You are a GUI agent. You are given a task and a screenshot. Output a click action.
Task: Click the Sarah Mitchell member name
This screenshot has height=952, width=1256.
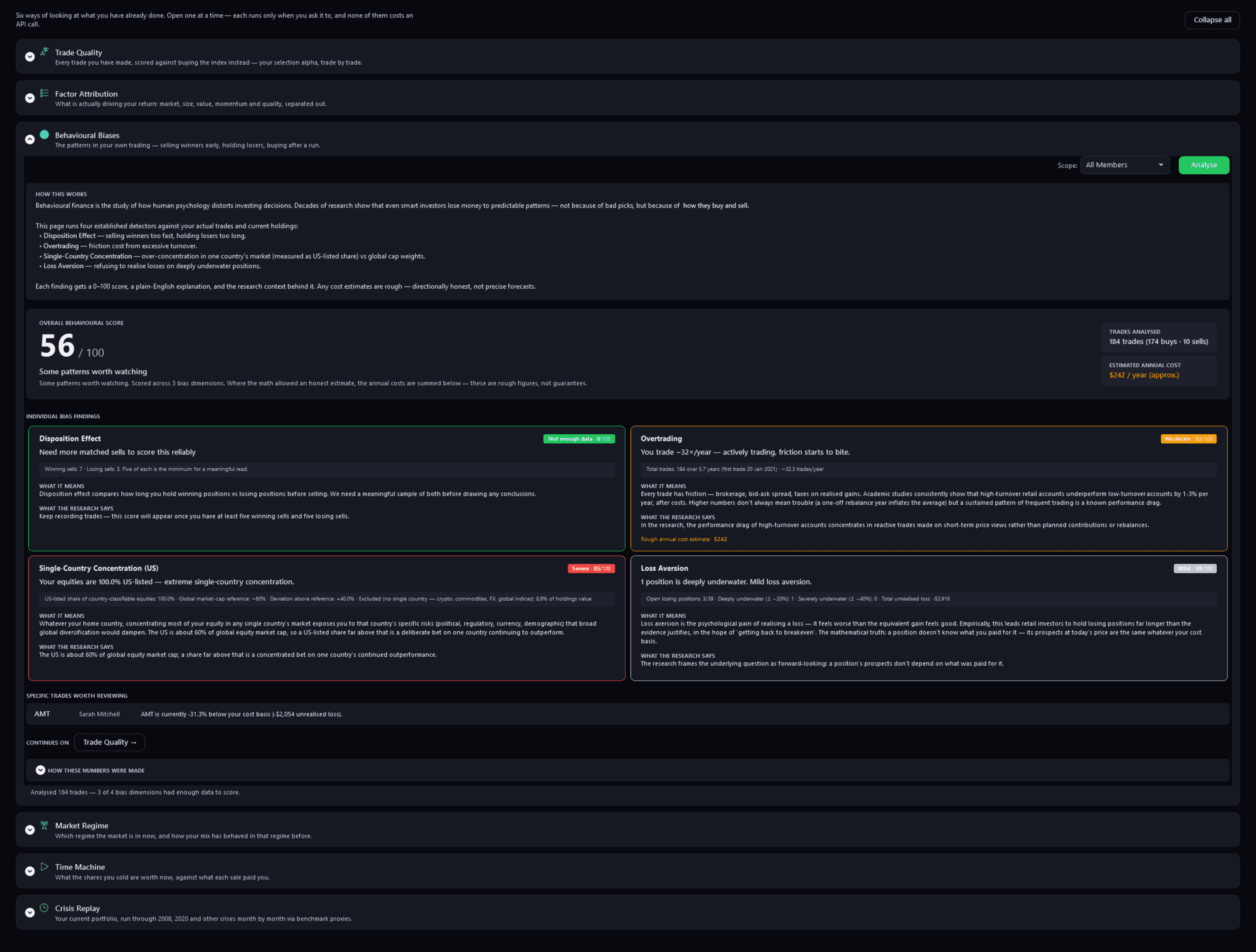99,715
